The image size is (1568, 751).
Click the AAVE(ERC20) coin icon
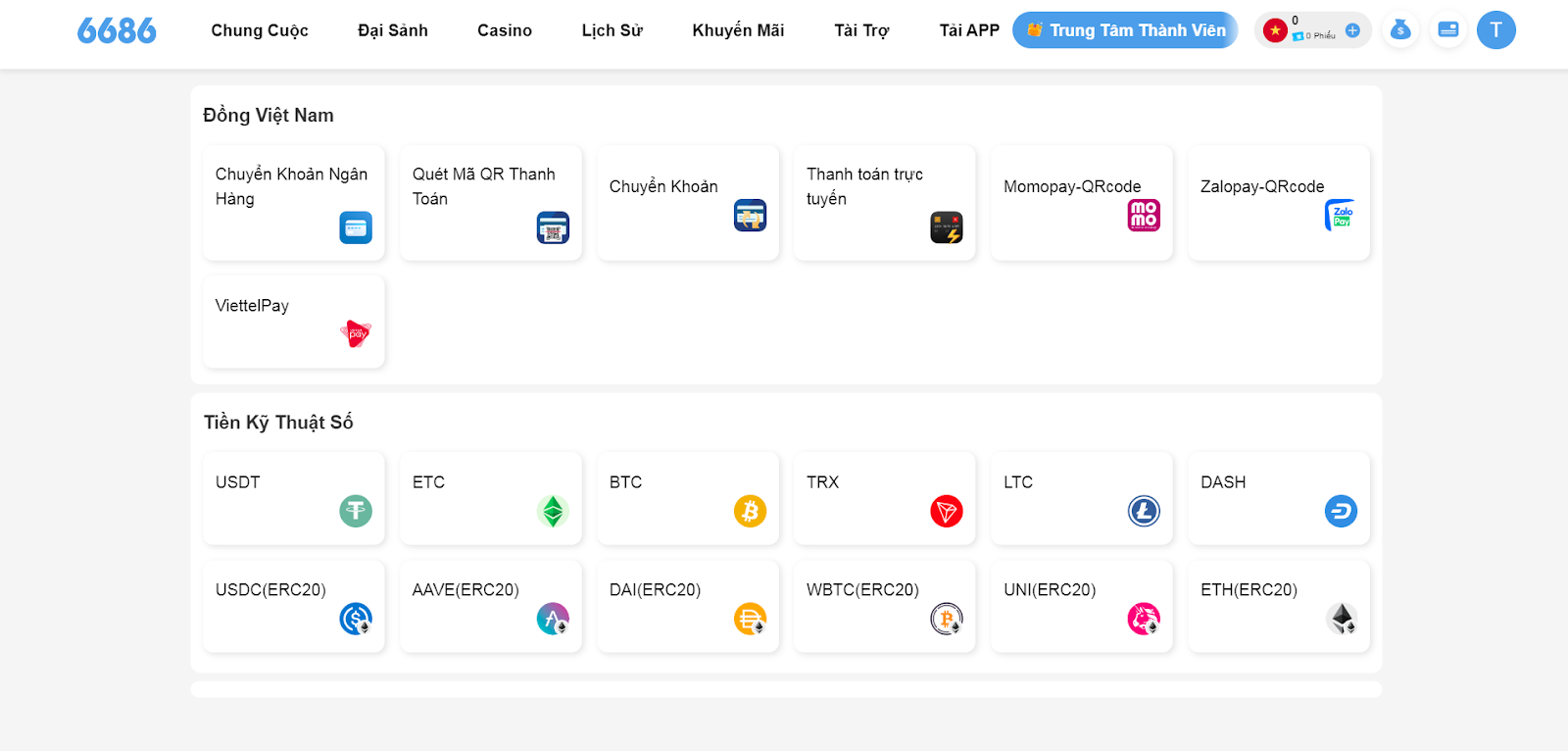point(553,619)
